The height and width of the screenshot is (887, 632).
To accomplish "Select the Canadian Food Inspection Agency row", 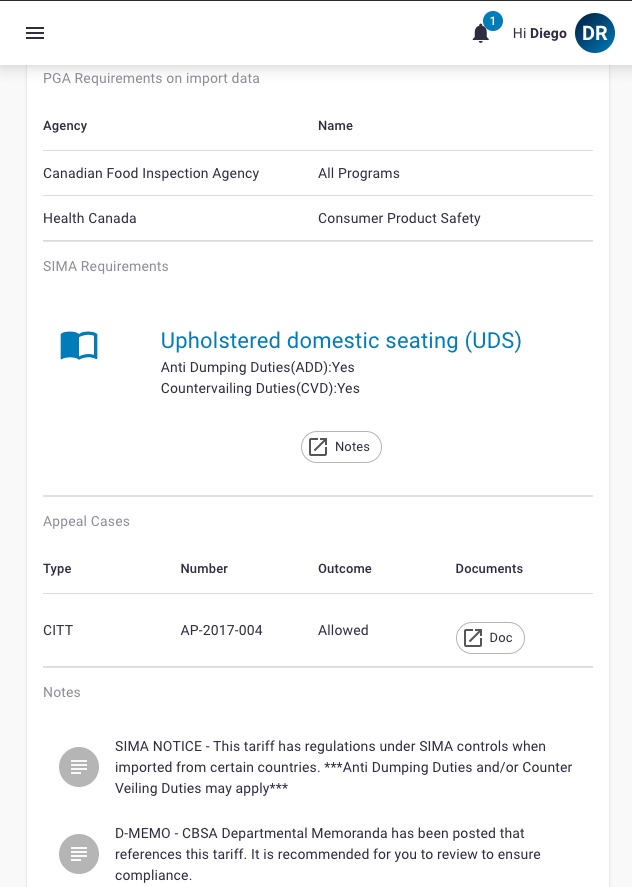I will [x=318, y=173].
